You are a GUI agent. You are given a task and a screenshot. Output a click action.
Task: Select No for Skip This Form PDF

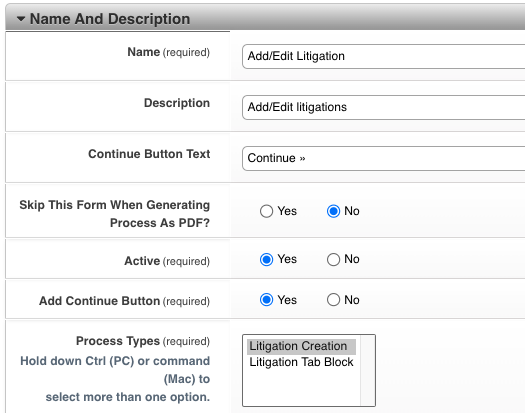pyautogui.click(x=333, y=211)
